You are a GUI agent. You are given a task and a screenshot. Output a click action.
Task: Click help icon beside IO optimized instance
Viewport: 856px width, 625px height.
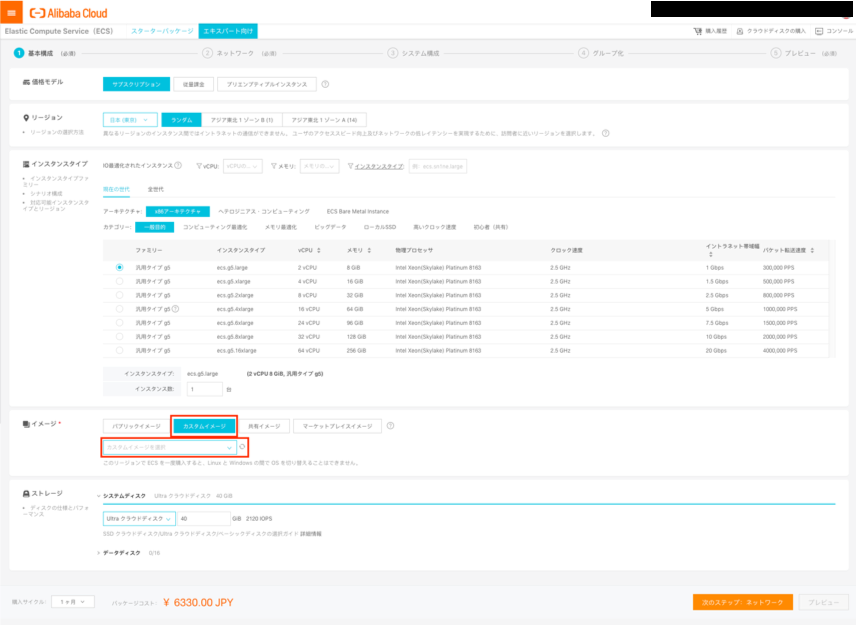tap(178, 165)
